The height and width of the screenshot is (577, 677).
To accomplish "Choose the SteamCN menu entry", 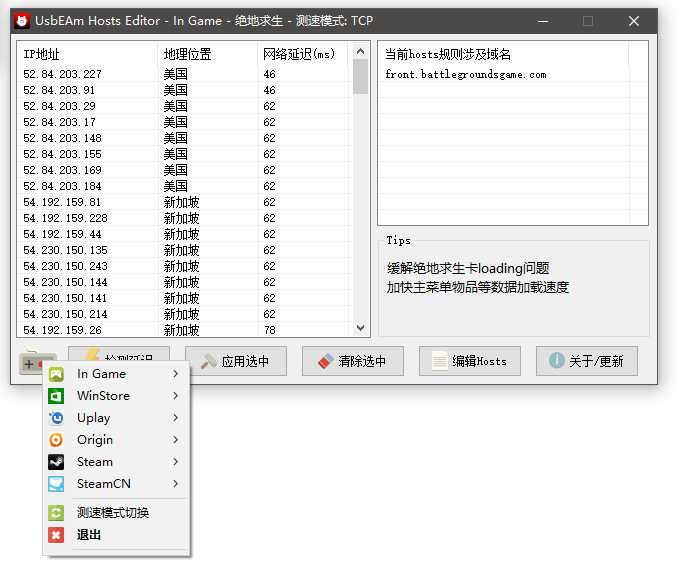I will [104, 484].
